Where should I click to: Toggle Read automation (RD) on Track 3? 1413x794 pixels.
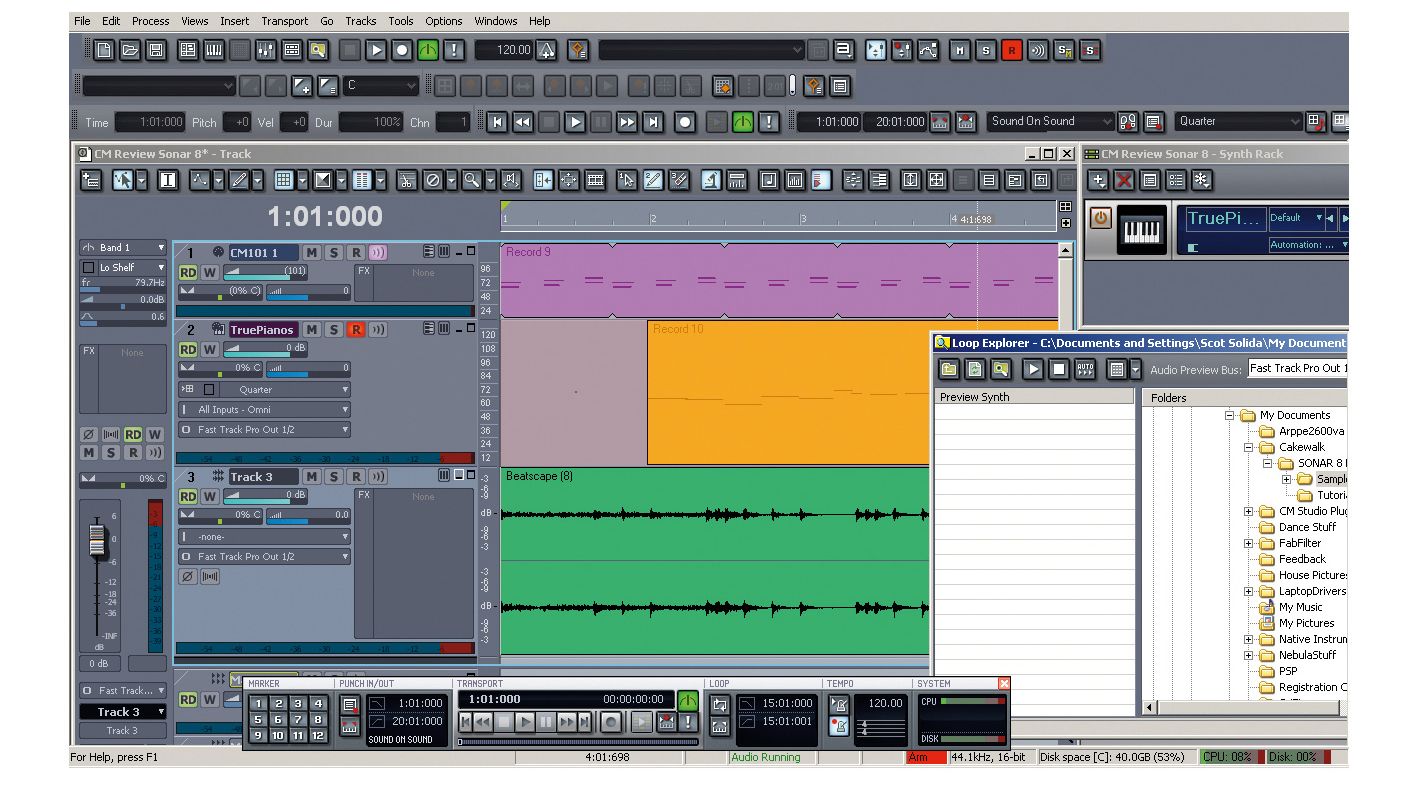[188, 496]
